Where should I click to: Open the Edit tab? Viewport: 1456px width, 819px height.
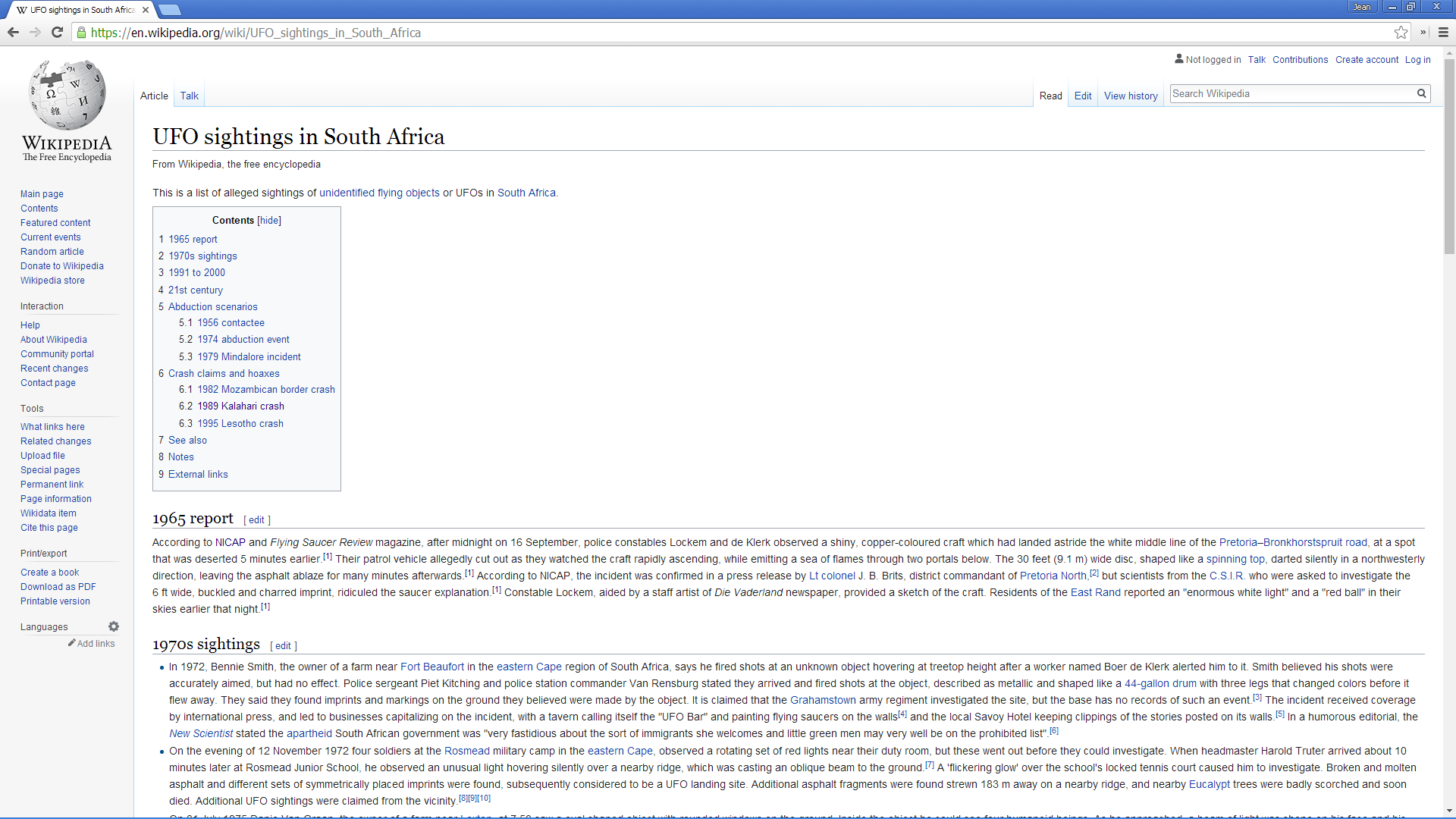[1082, 96]
